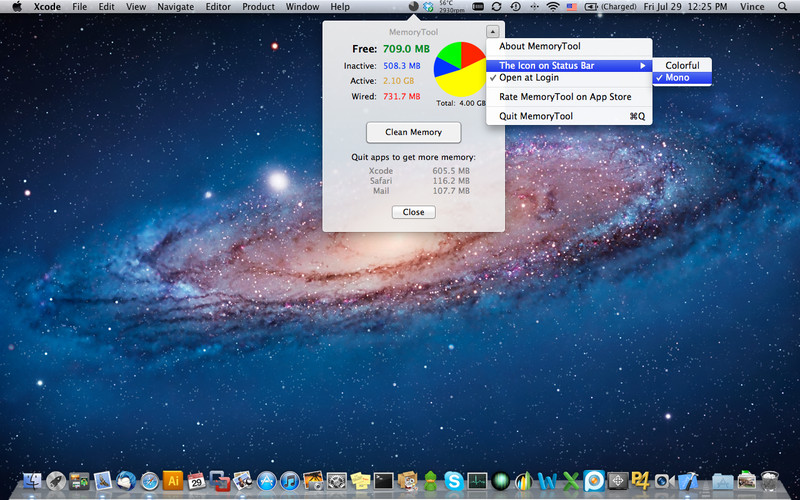The height and width of the screenshot is (500, 800).
Task: Click the Wi-Fi status icon
Action: (x=553, y=7)
